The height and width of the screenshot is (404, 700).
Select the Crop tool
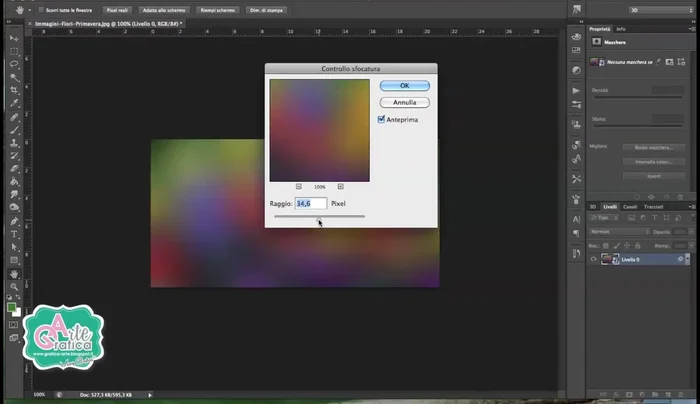pos(14,89)
